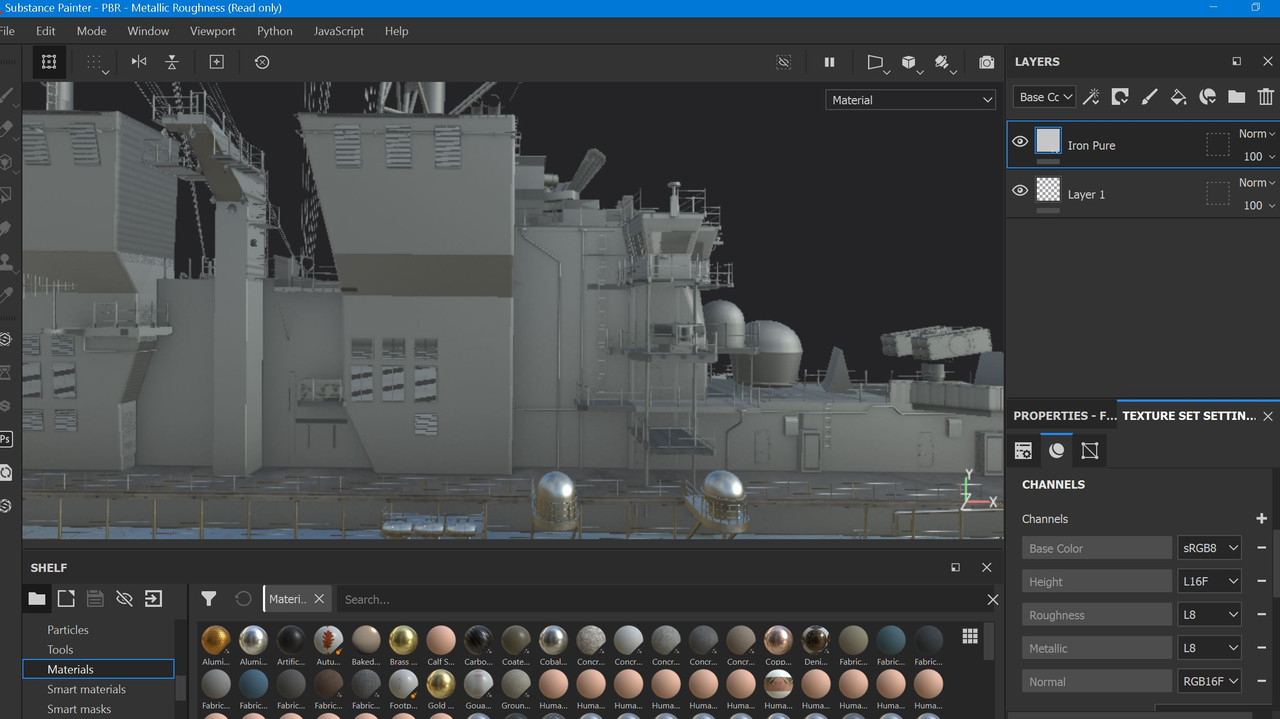Open the Viewport menu
This screenshot has height=719, width=1280.
[x=213, y=31]
